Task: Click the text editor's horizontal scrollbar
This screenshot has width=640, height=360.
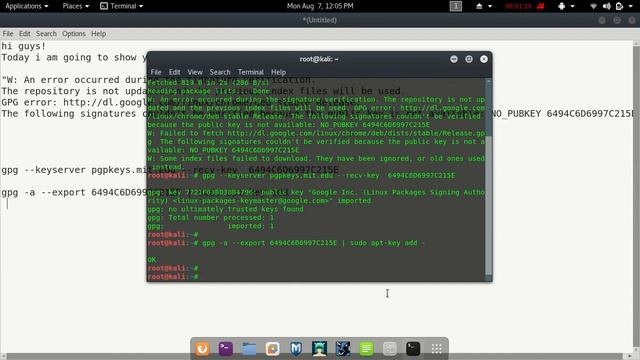Action: coord(316,356)
